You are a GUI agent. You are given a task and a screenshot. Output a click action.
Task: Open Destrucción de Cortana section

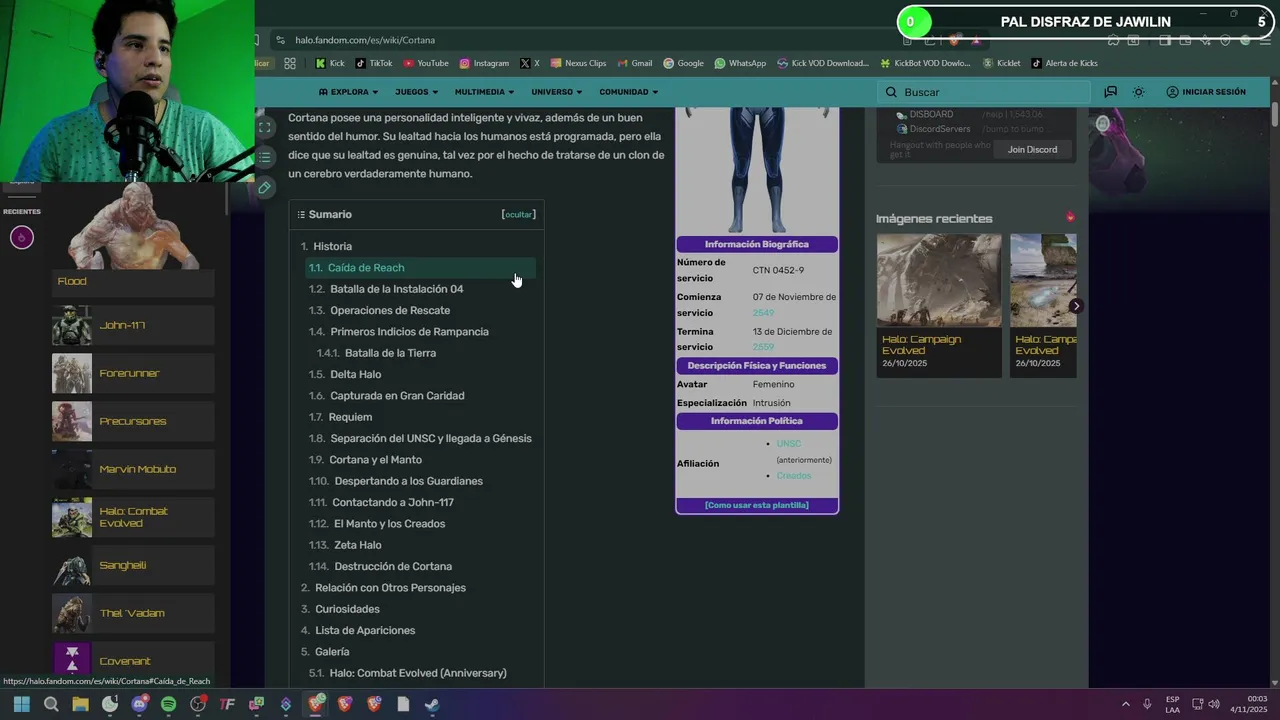(393, 566)
